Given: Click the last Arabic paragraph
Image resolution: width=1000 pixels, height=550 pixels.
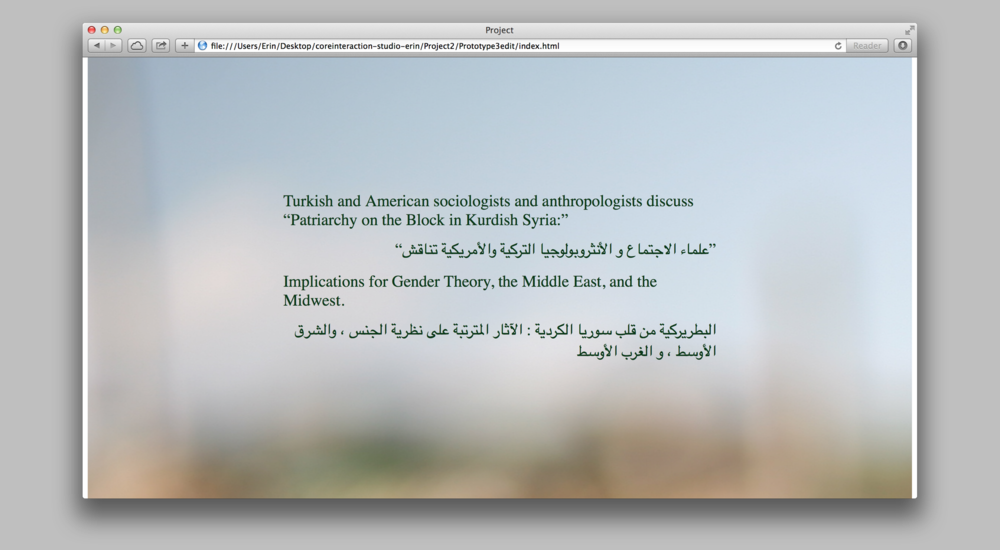Looking at the screenshot, I should [x=505, y=341].
